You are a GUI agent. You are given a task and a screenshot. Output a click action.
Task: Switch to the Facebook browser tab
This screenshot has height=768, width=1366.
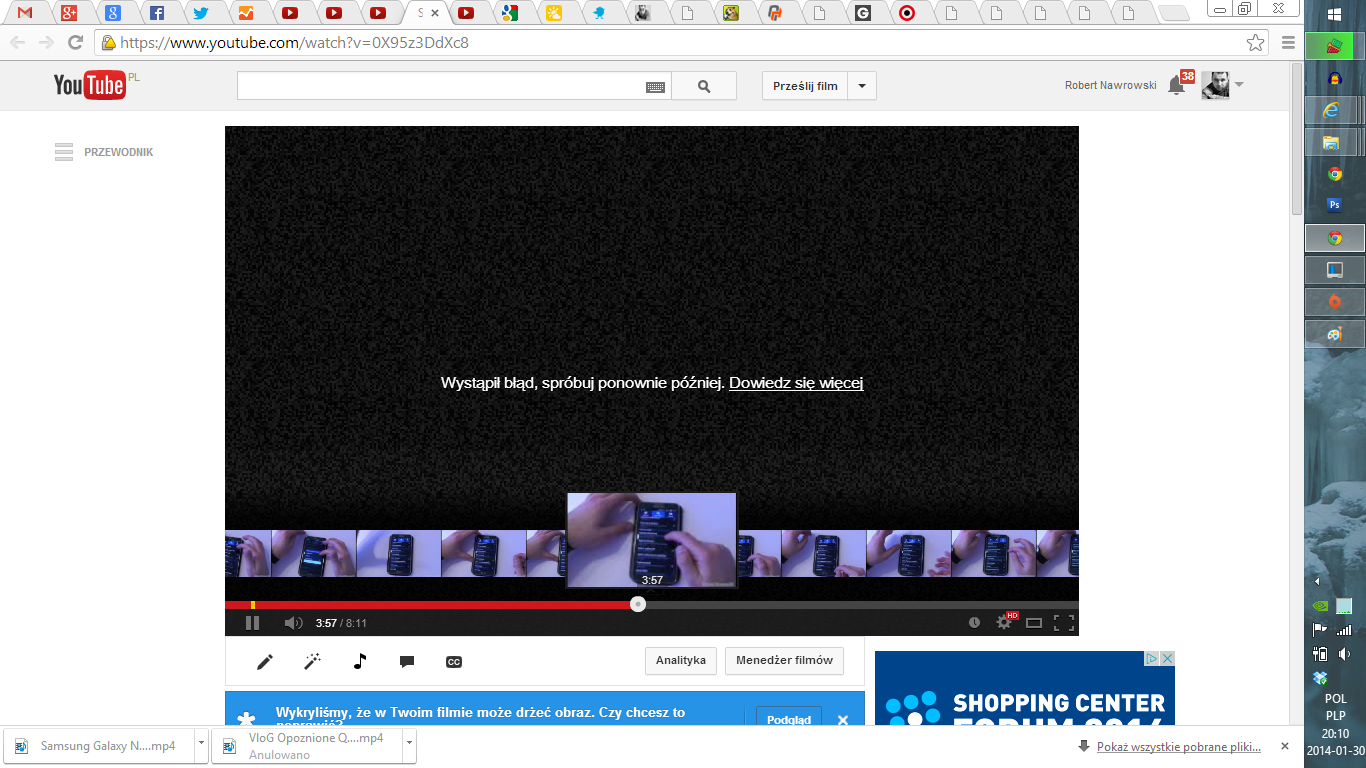(157, 13)
